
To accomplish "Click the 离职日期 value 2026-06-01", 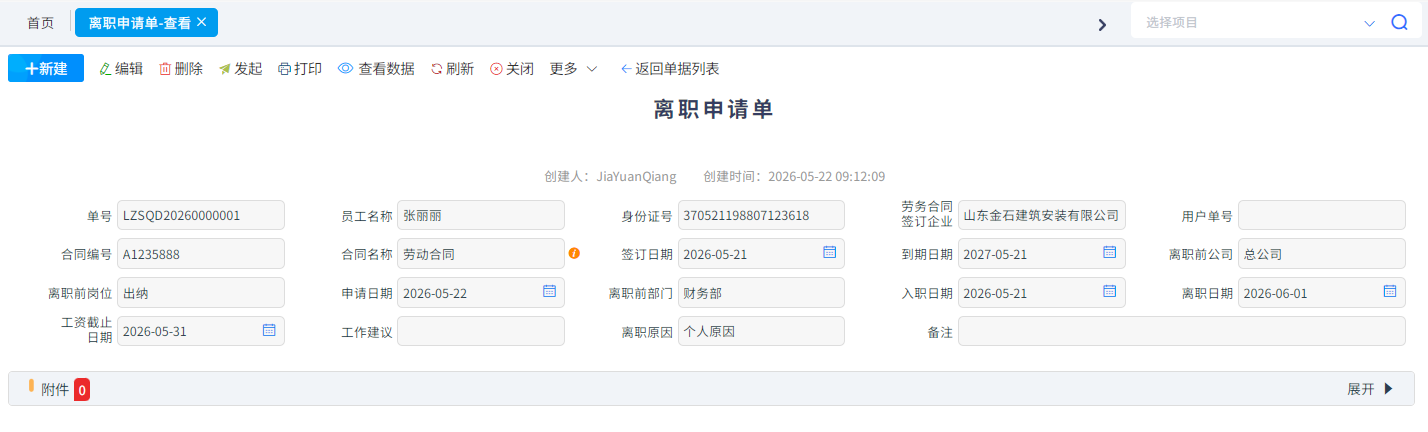I will pos(1275,293).
